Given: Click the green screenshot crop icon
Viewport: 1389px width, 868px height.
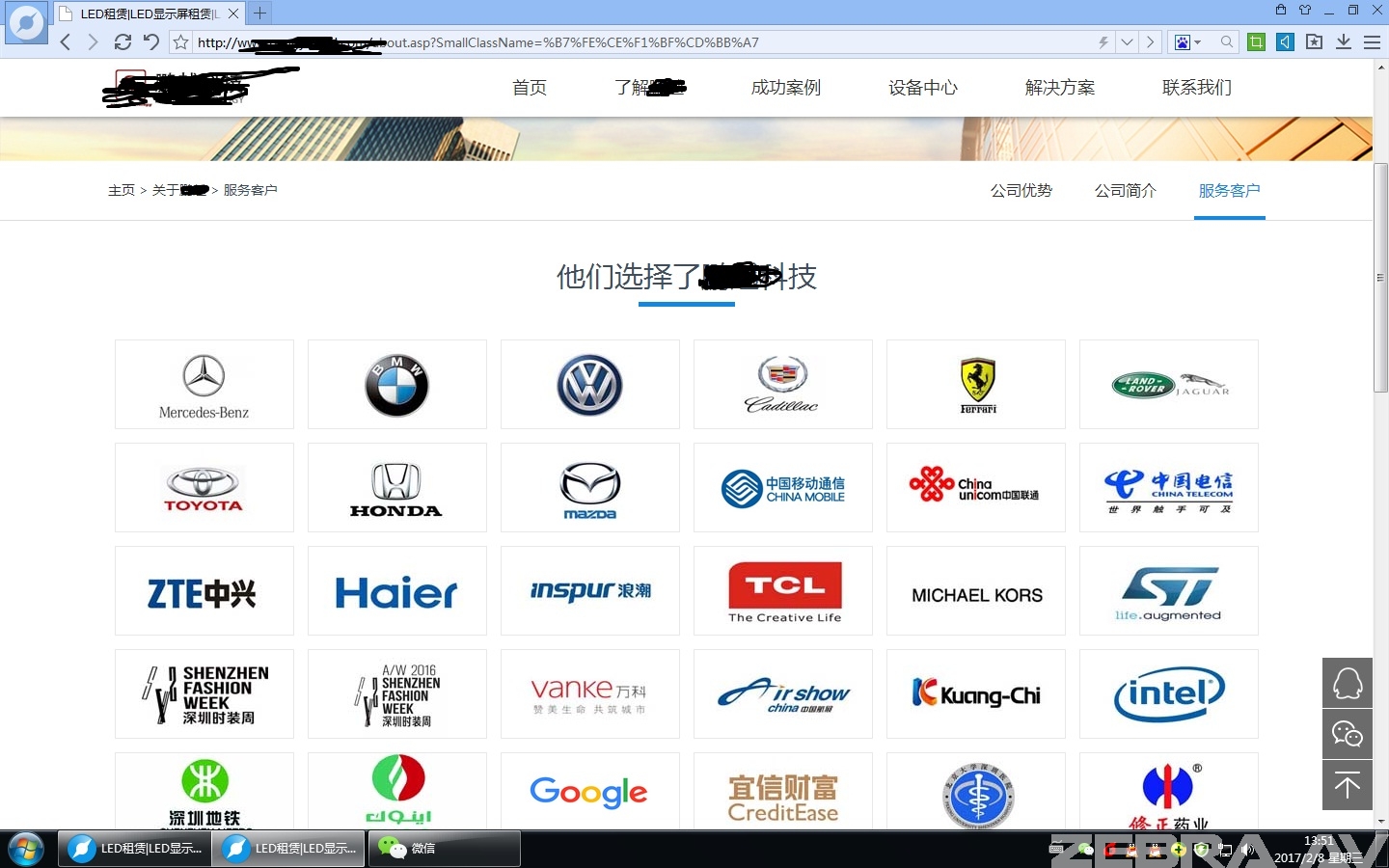Looking at the screenshot, I should coord(1256,41).
